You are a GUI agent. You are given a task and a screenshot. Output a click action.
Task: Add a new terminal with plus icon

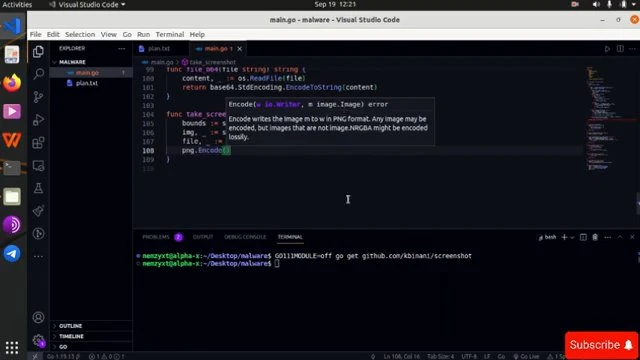pos(564,237)
